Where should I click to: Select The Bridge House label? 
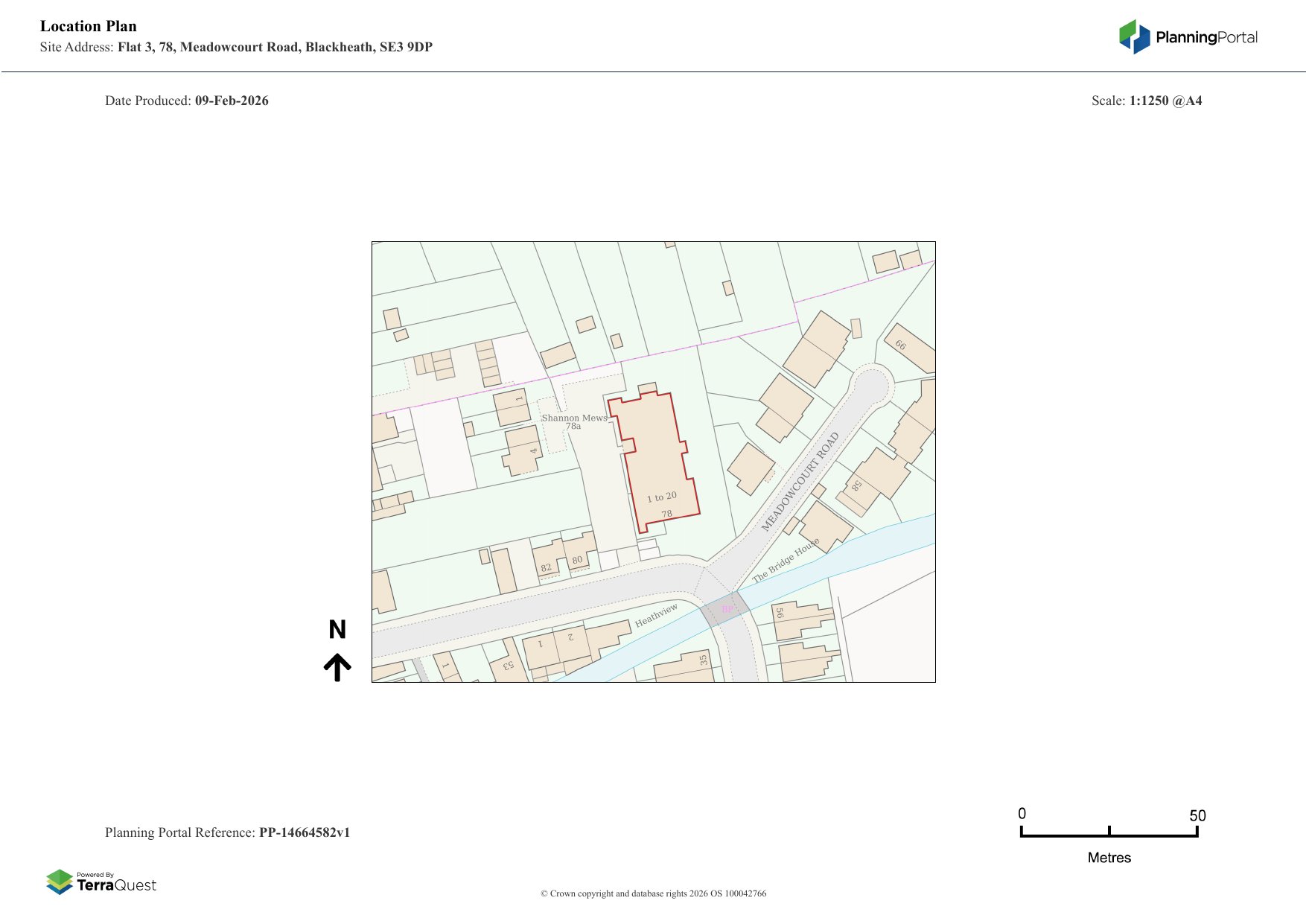[785, 561]
